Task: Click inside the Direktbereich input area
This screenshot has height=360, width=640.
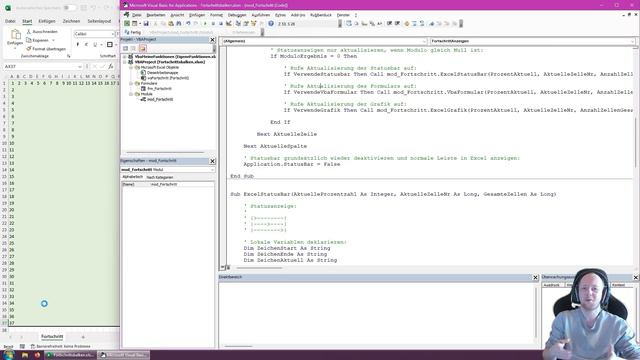Action: pos(377,313)
